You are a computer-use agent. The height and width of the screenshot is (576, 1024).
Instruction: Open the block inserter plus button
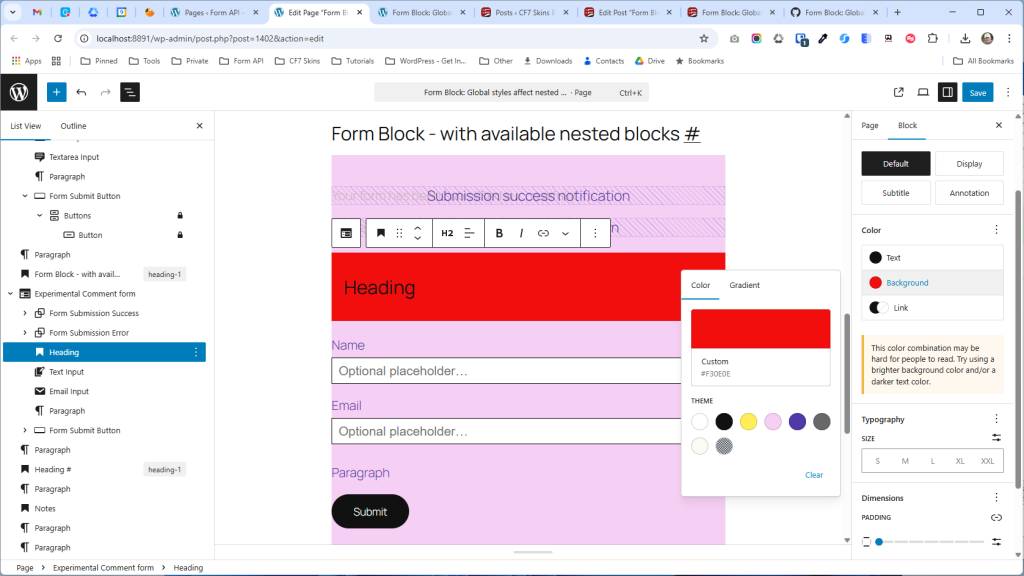click(57, 92)
